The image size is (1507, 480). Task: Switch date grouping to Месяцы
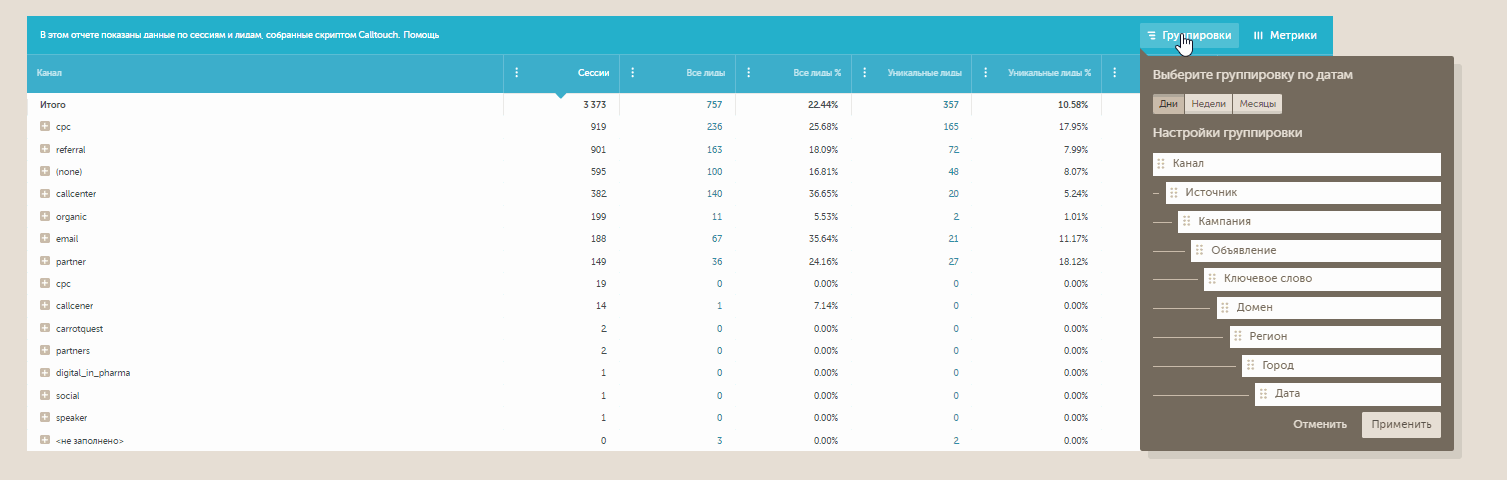pyautogui.click(x=1257, y=104)
